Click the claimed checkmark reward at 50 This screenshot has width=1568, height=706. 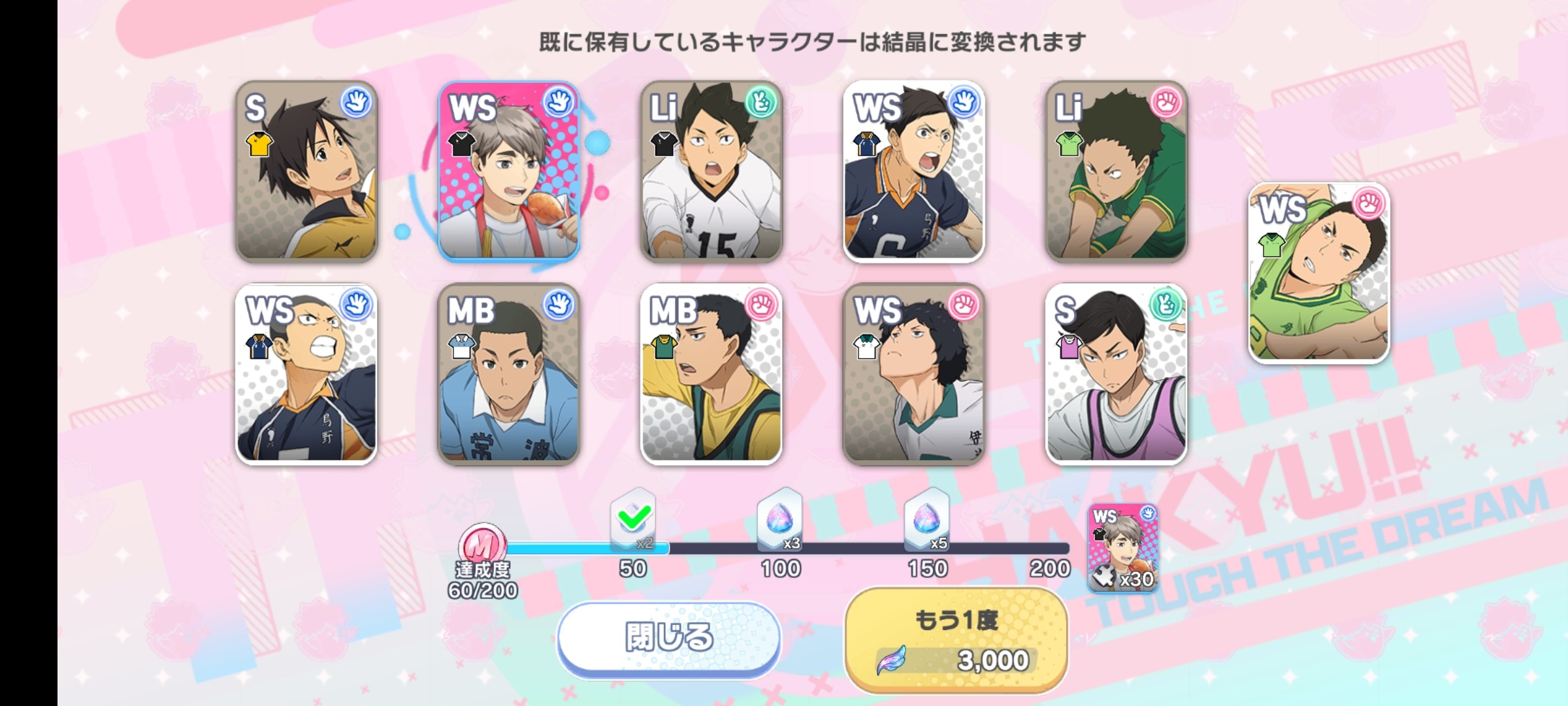(633, 521)
